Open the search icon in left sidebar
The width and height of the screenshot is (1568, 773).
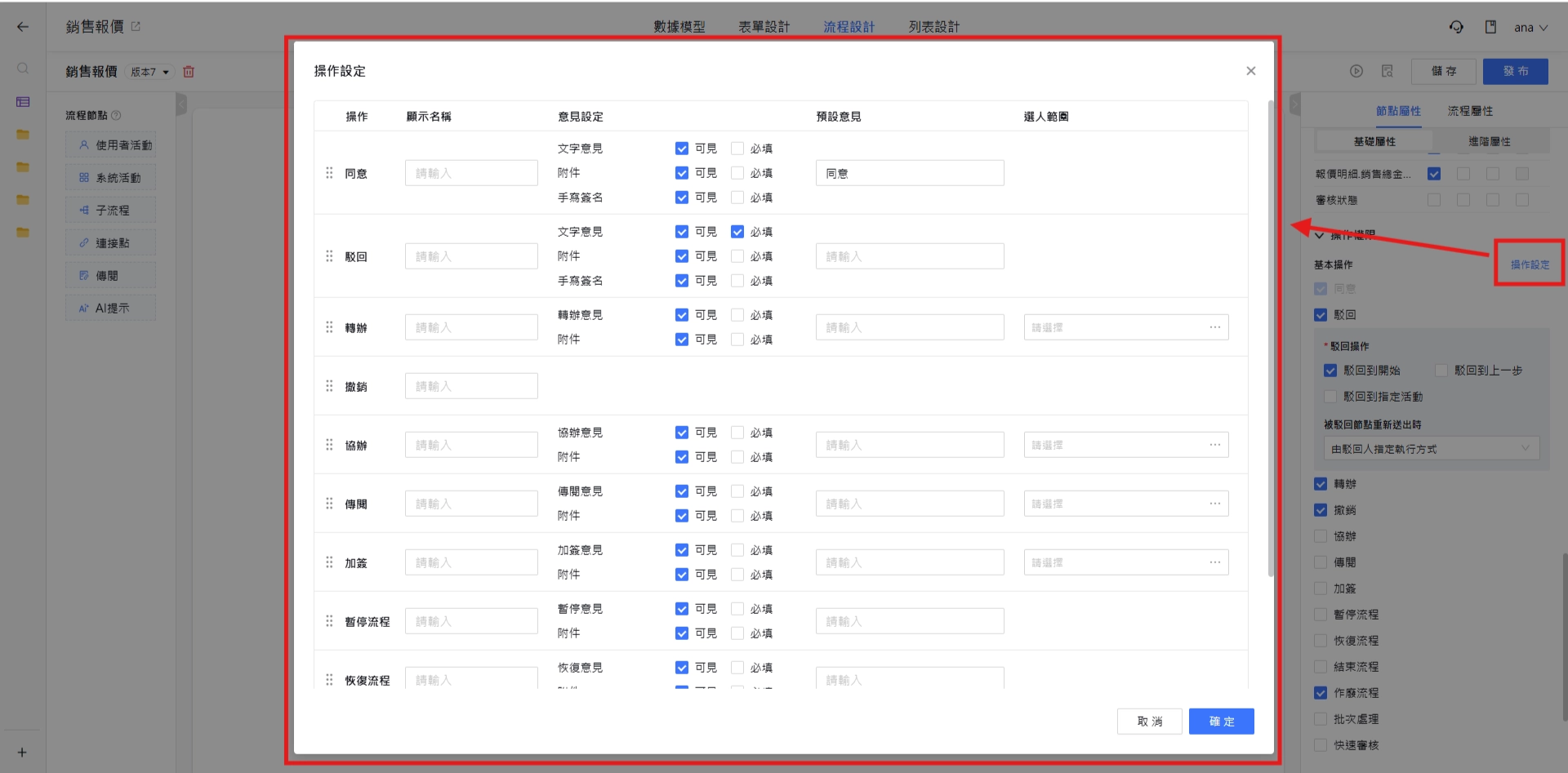(x=23, y=69)
